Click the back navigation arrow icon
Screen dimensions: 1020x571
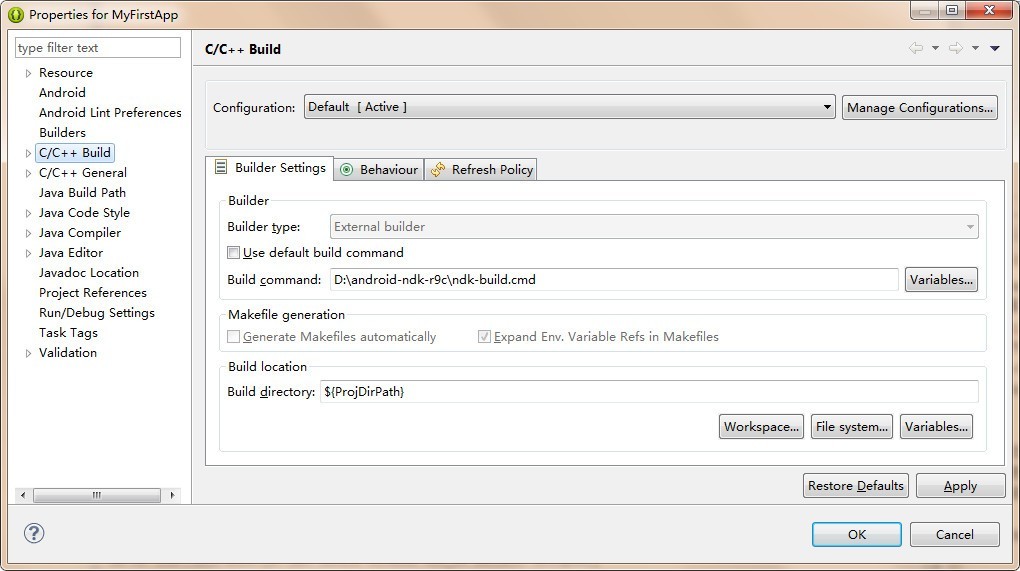pyautogui.click(x=915, y=48)
